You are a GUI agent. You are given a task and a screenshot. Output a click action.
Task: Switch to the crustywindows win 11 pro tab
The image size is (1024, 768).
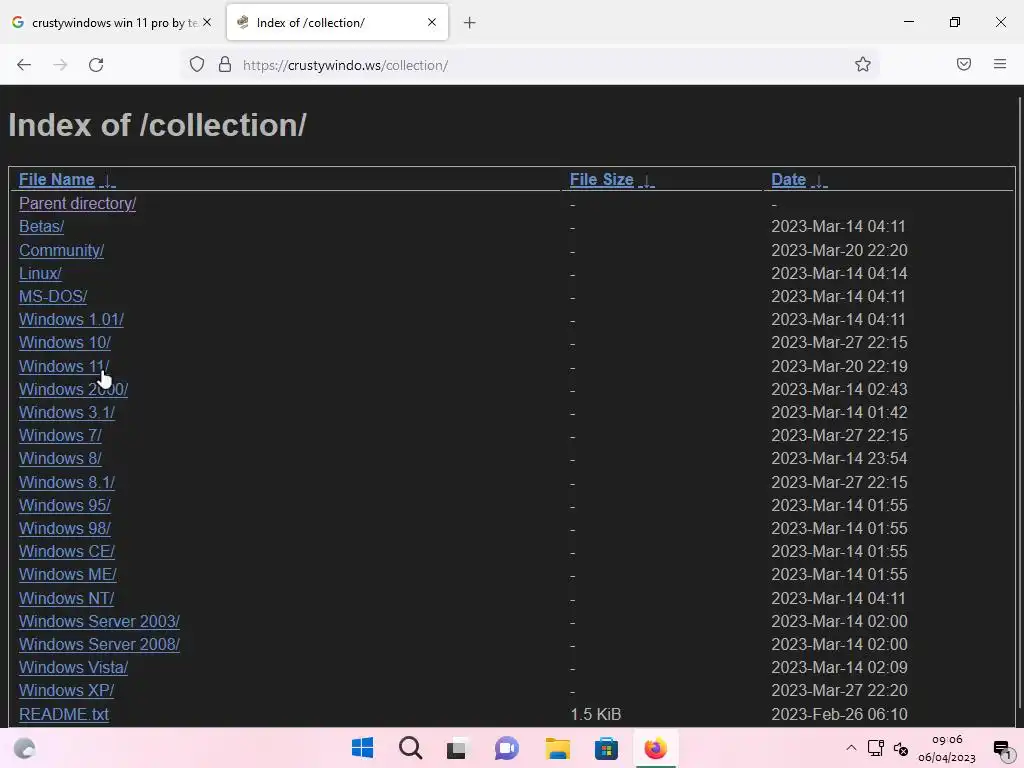(x=111, y=23)
